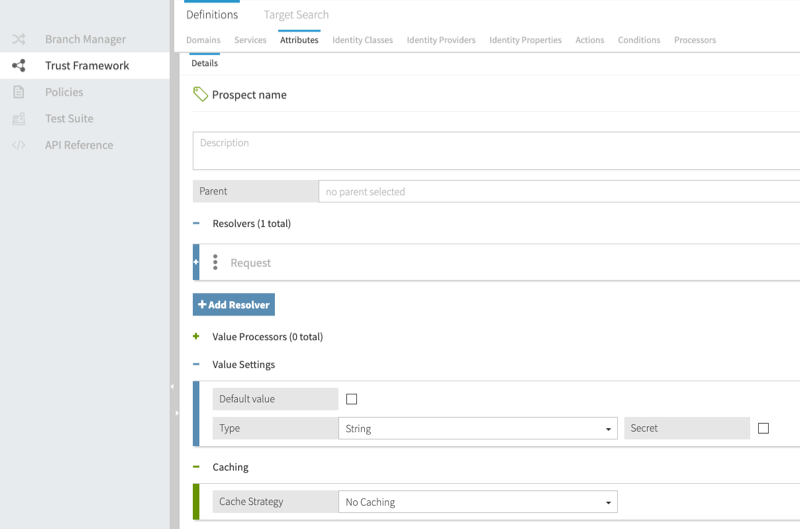The width and height of the screenshot is (800, 529).
Task: Click the Trust Framework share icon
Action: coord(18,66)
